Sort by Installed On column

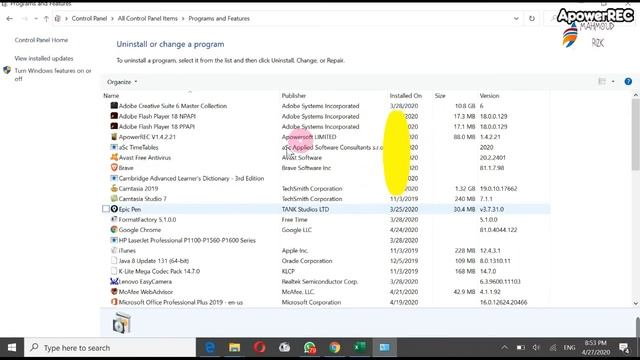[x=405, y=96]
